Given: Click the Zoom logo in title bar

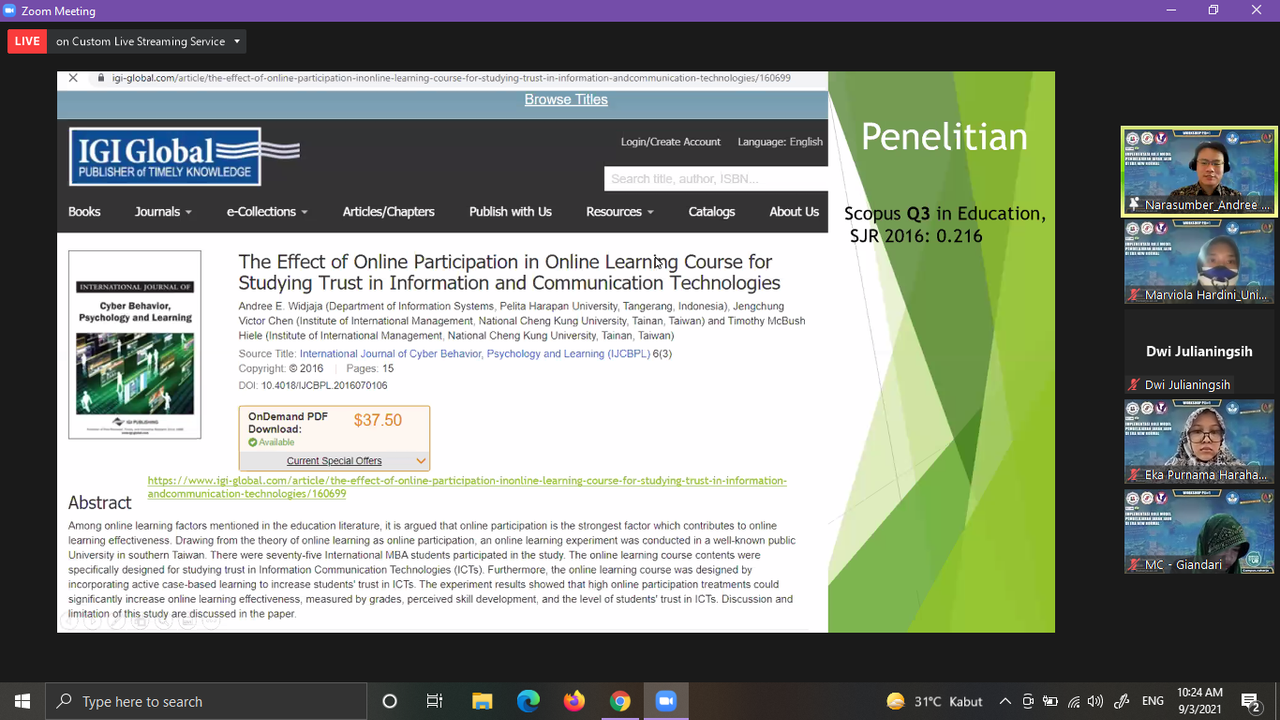Looking at the screenshot, I should click(x=10, y=11).
